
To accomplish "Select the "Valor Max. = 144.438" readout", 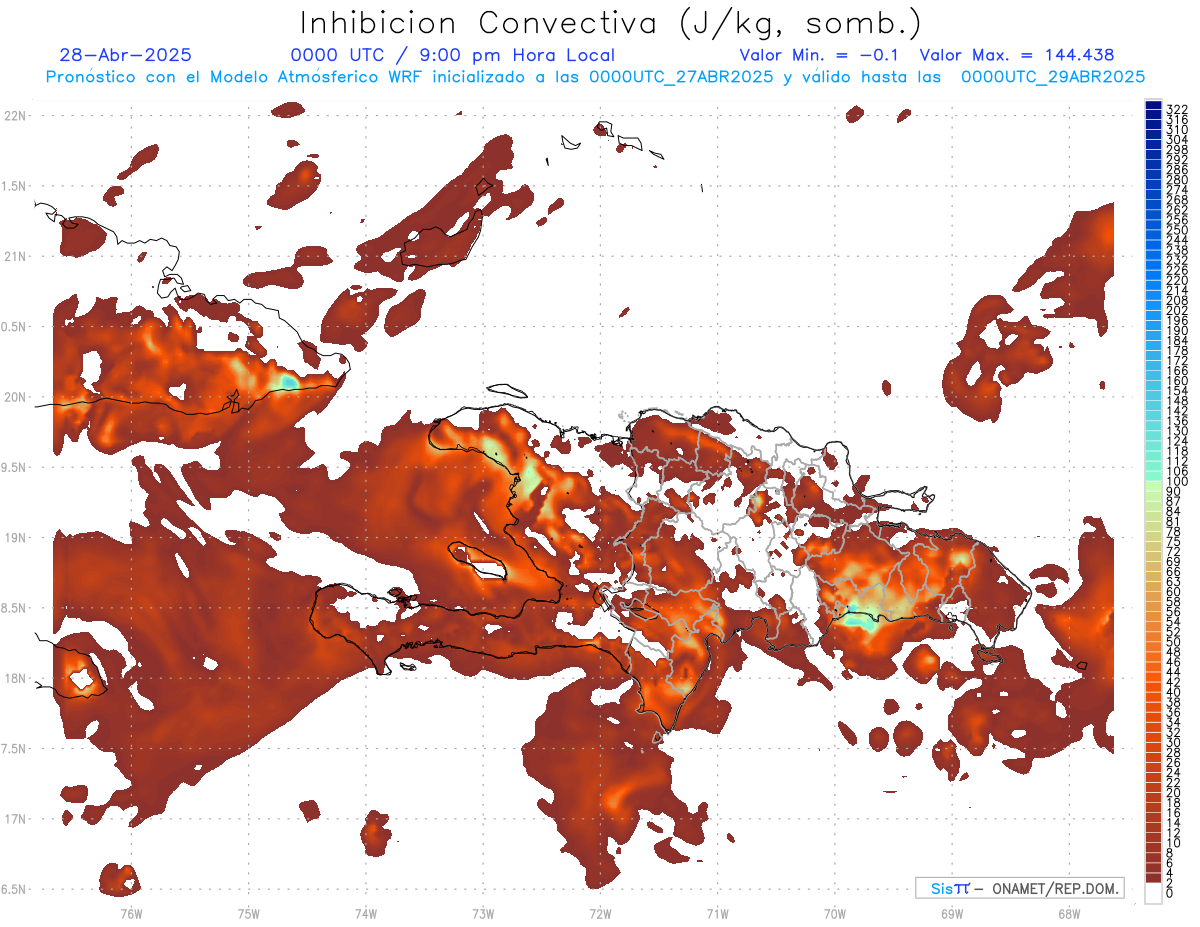I will 1017,55.
